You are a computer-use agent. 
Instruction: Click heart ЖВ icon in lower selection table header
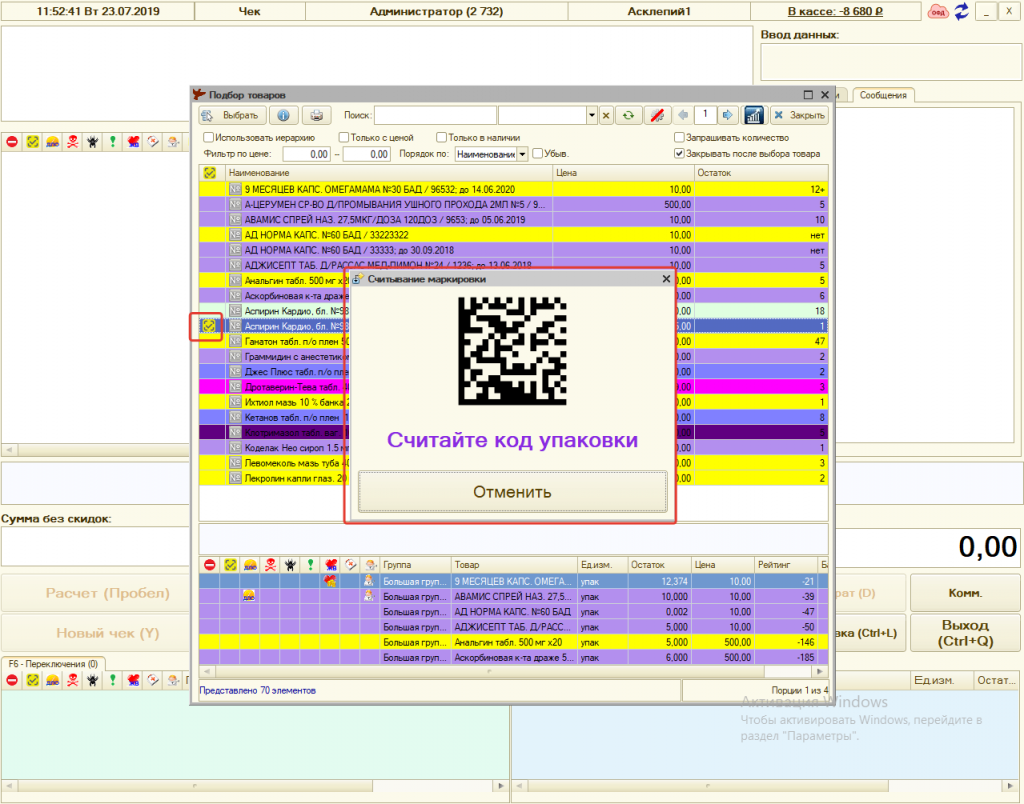pyautogui.click(x=330, y=565)
